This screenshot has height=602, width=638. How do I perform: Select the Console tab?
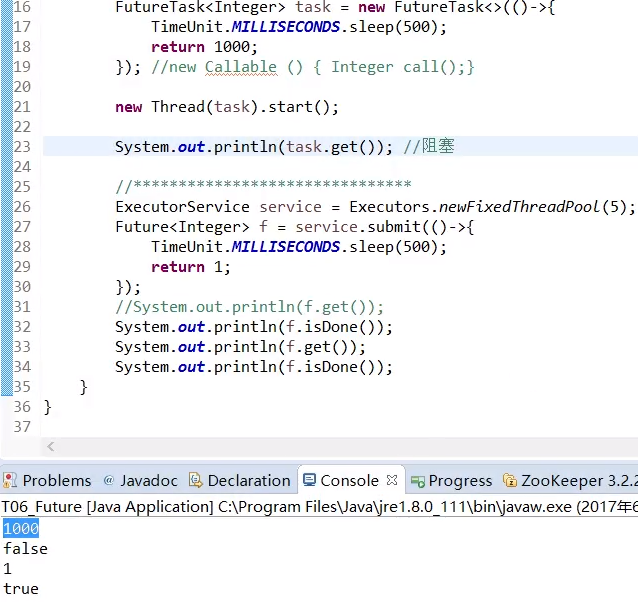[349, 481]
